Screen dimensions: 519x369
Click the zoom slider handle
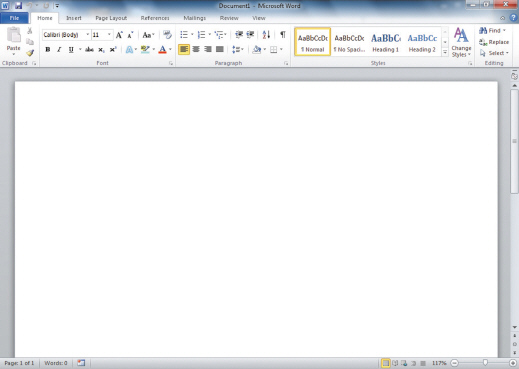coord(485,363)
